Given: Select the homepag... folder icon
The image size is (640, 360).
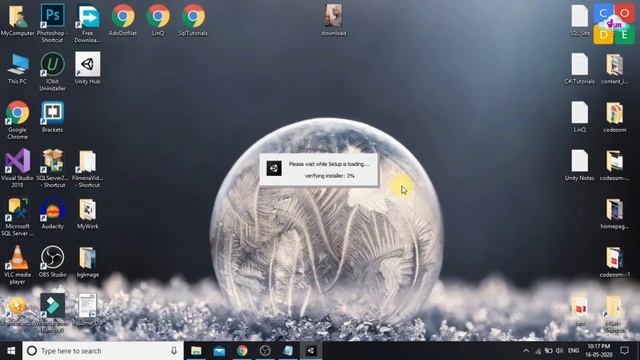Looking at the screenshot, I should [x=614, y=213].
